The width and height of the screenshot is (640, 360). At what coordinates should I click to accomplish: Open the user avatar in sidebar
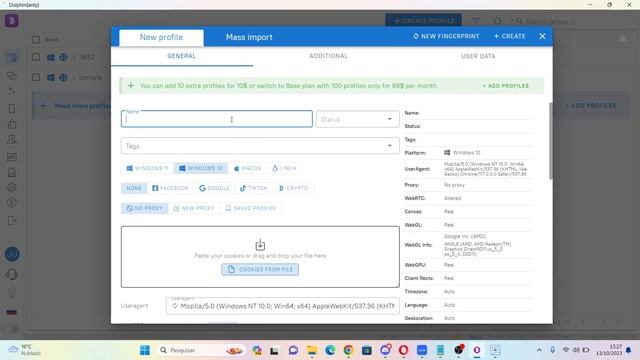12,254
